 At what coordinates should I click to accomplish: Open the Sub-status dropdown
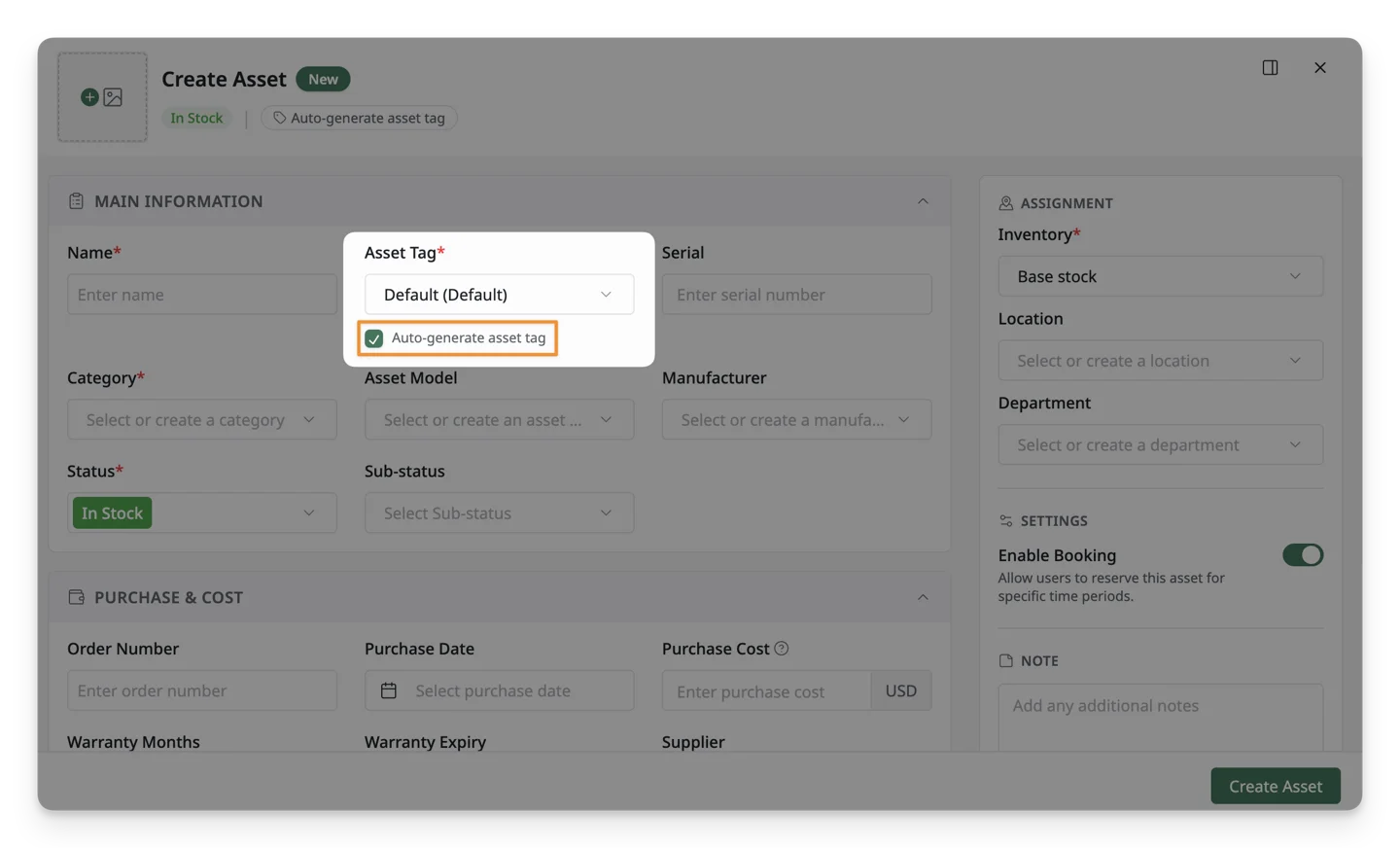click(499, 513)
